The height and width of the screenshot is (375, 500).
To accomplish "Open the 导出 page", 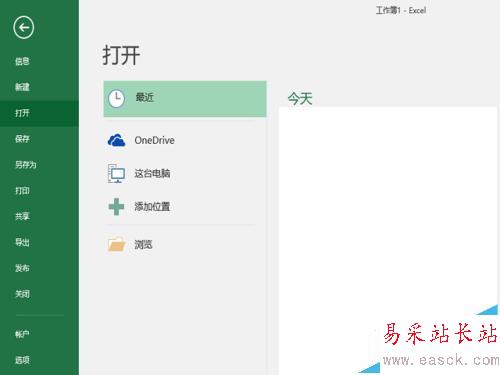I will pos(22,242).
